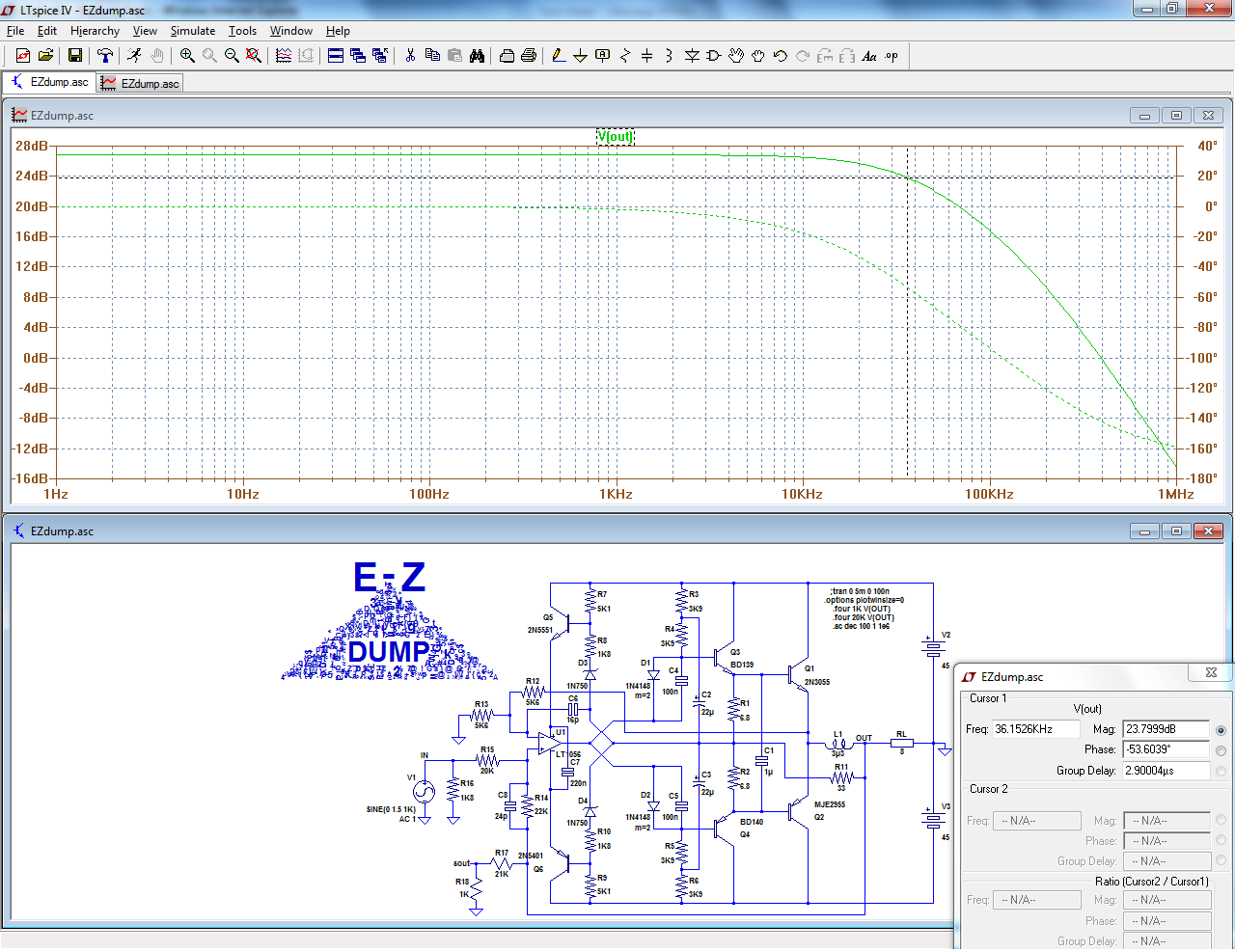Viewport: 1235px width, 952px height.
Task: Run the simulation via the running man icon
Action: click(134, 56)
